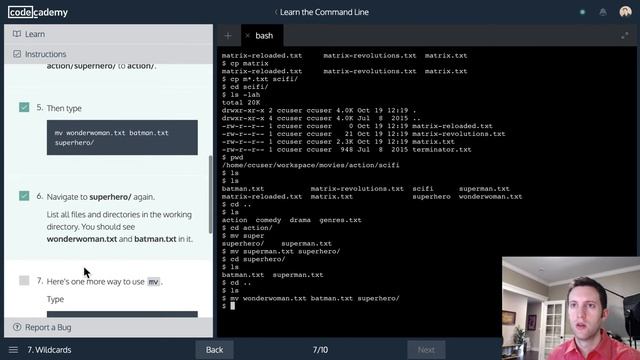The width and height of the screenshot is (640, 360).
Task: Click the webcam video thumbnail
Action: 571,308
